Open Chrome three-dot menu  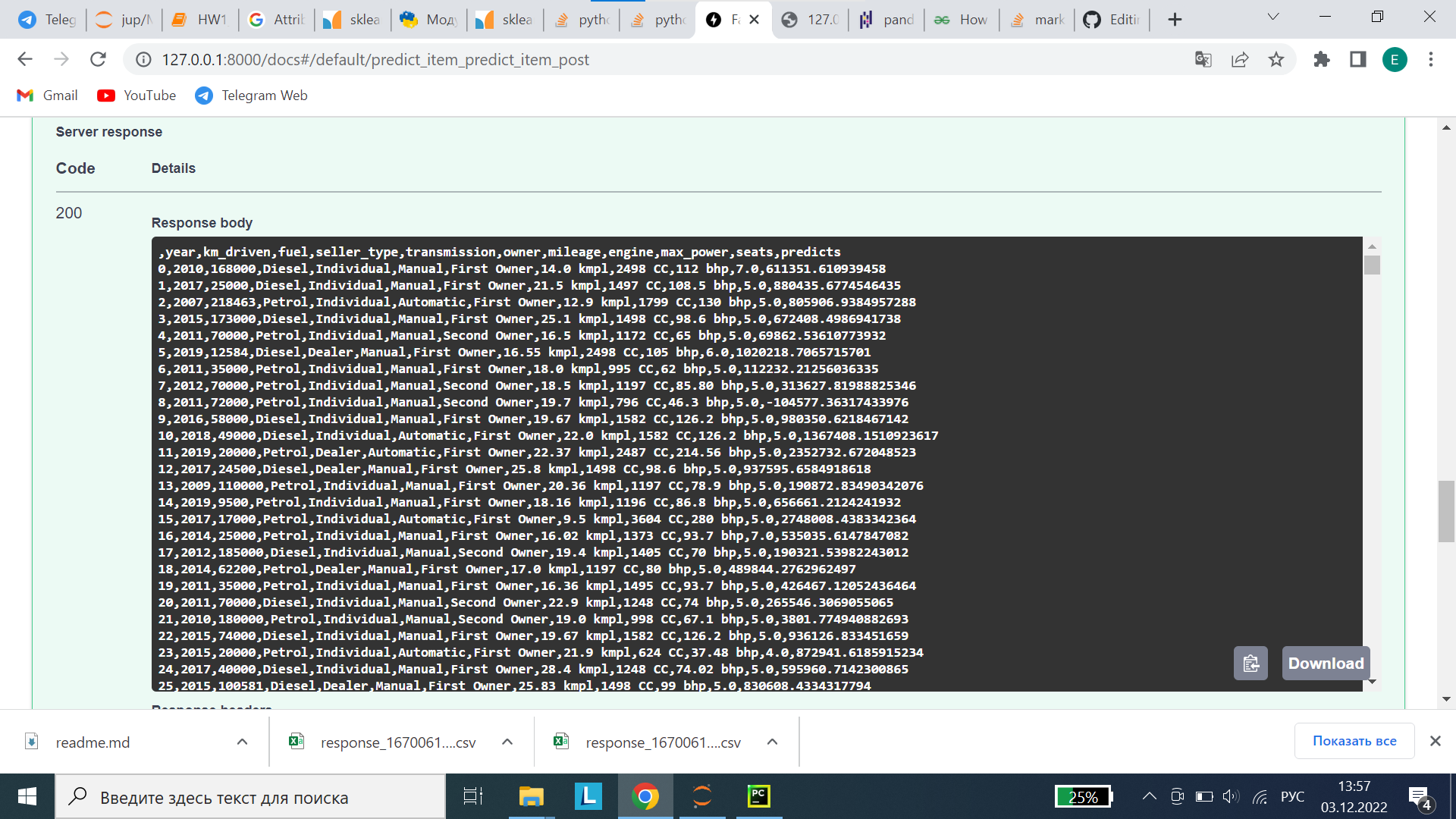pyautogui.click(x=1431, y=59)
